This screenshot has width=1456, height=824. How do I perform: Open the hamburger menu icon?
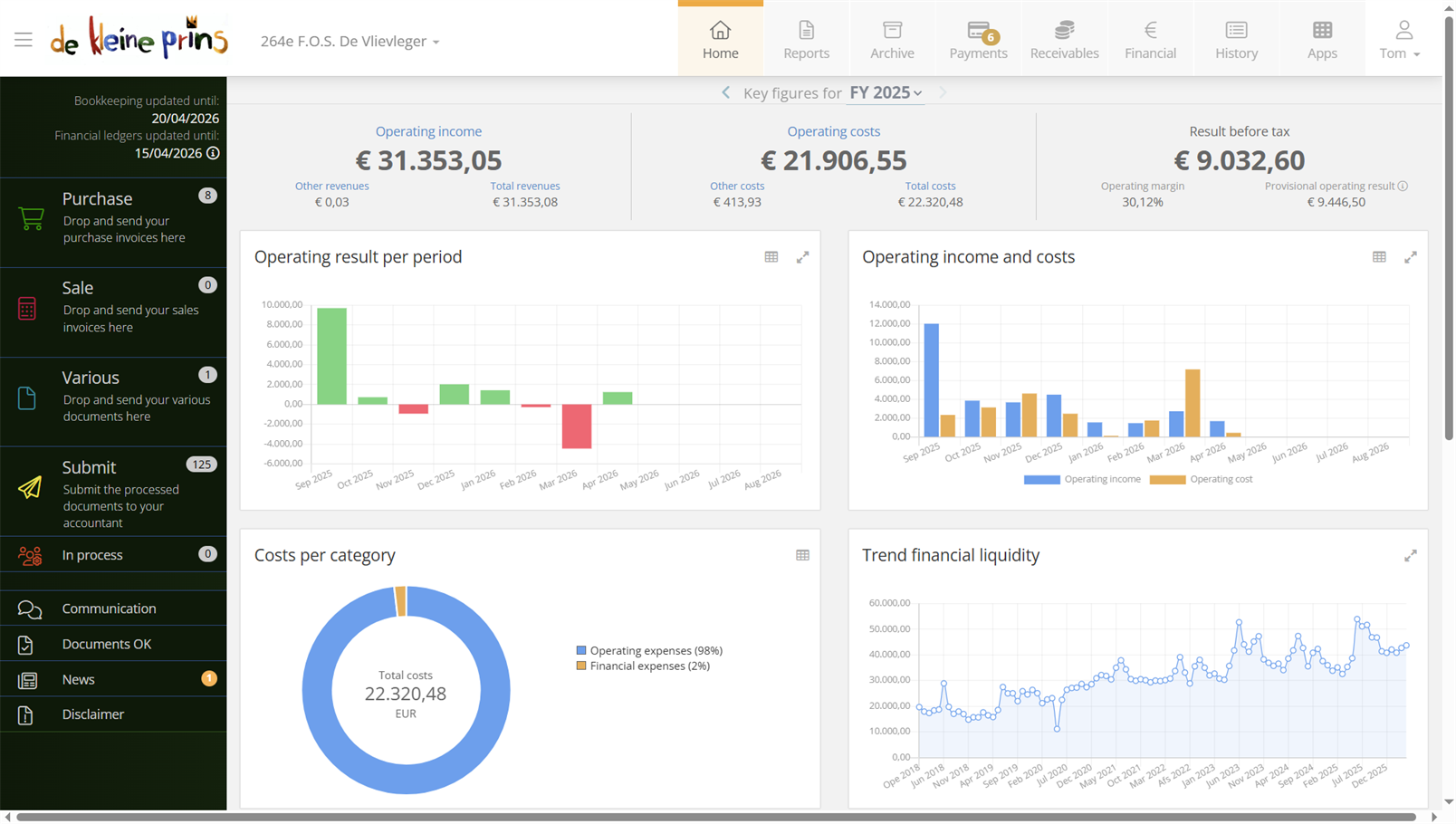click(x=24, y=40)
